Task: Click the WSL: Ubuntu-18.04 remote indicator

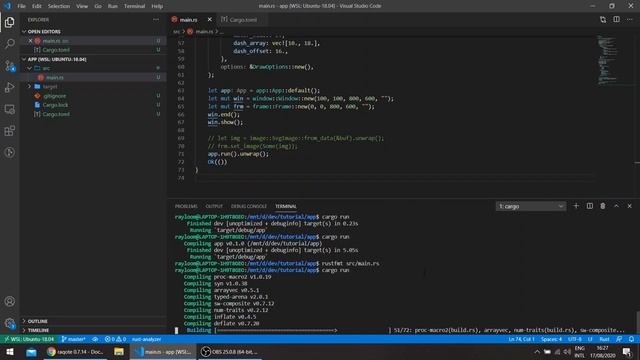Action: point(29,339)
